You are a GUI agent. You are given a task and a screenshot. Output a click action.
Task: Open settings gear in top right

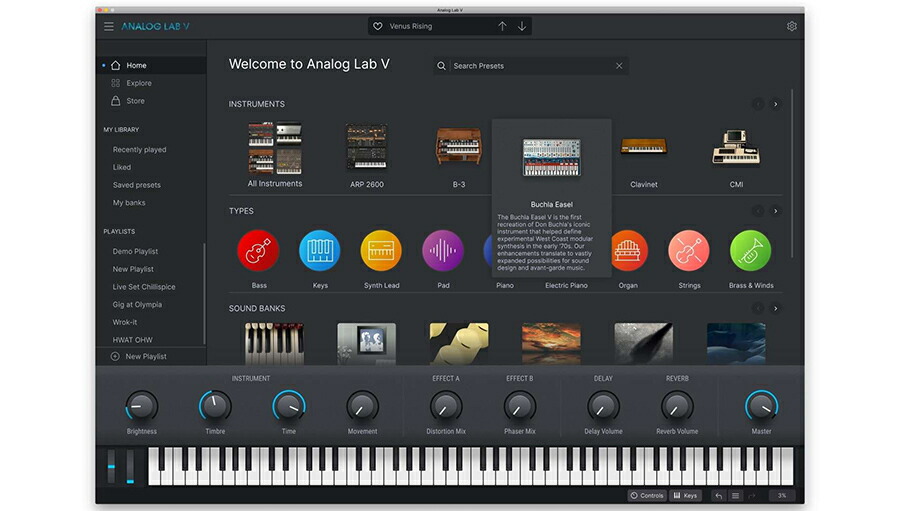(792, 26)
